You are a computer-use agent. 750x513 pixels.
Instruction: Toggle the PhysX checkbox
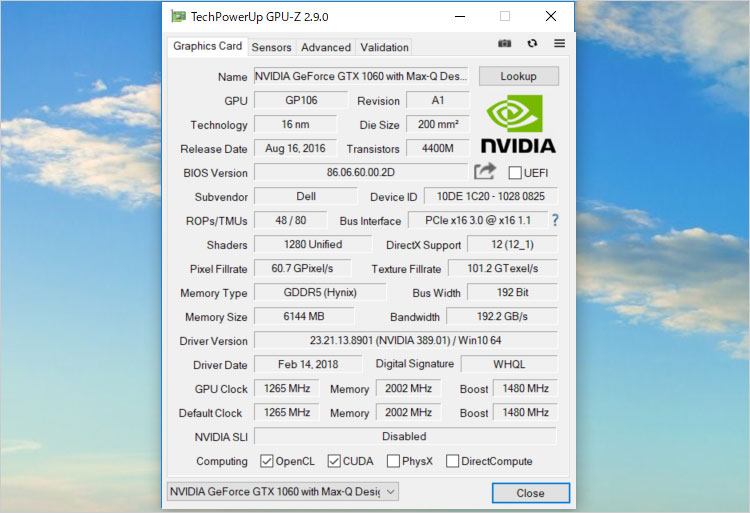(x=393, y=461)
